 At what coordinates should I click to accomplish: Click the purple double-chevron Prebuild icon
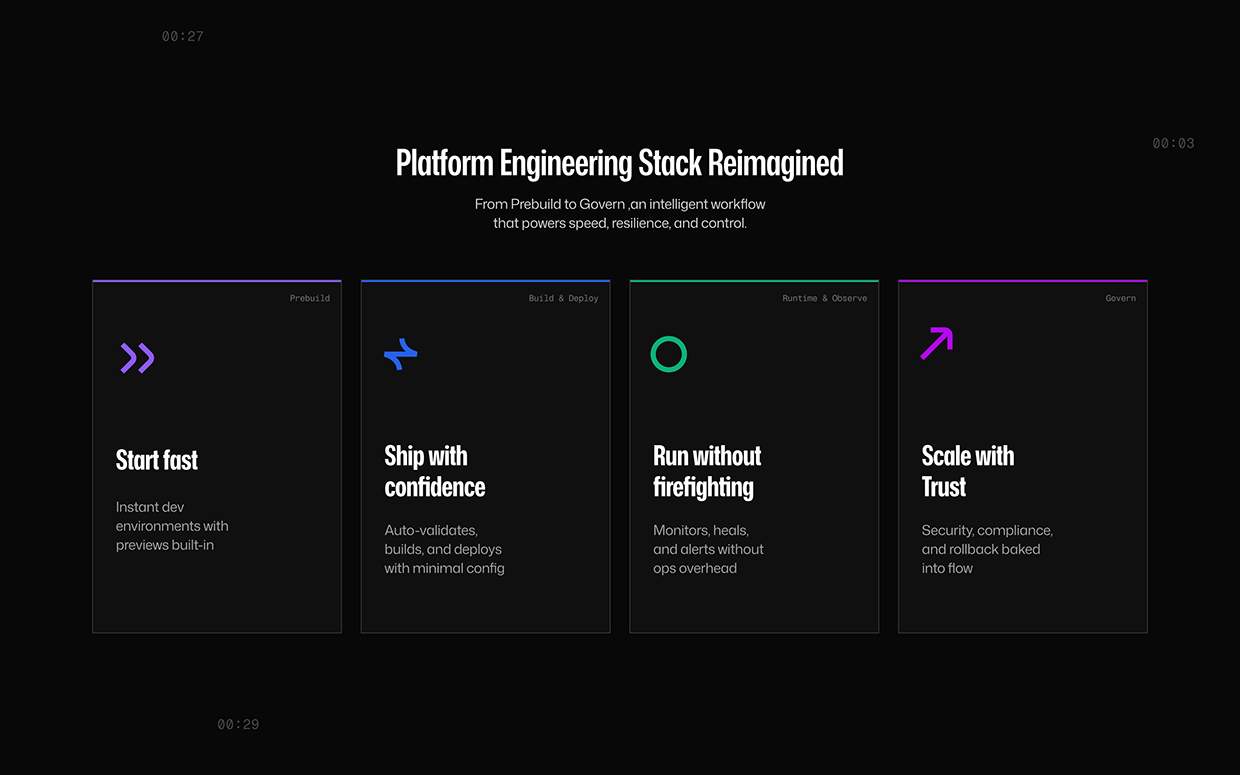[x=137, y=357]
